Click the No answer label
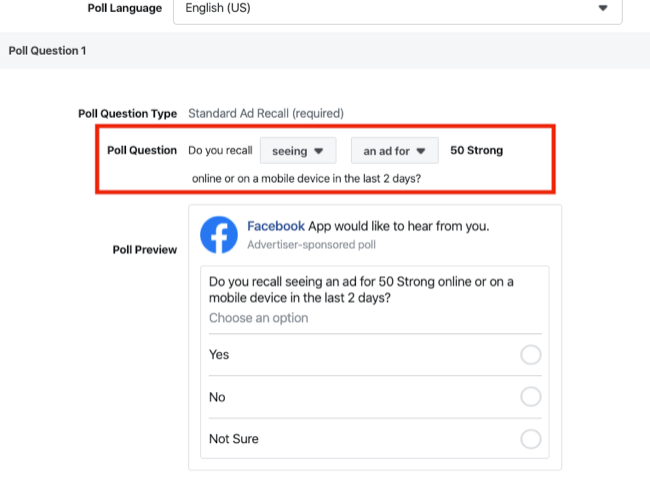 217,397
